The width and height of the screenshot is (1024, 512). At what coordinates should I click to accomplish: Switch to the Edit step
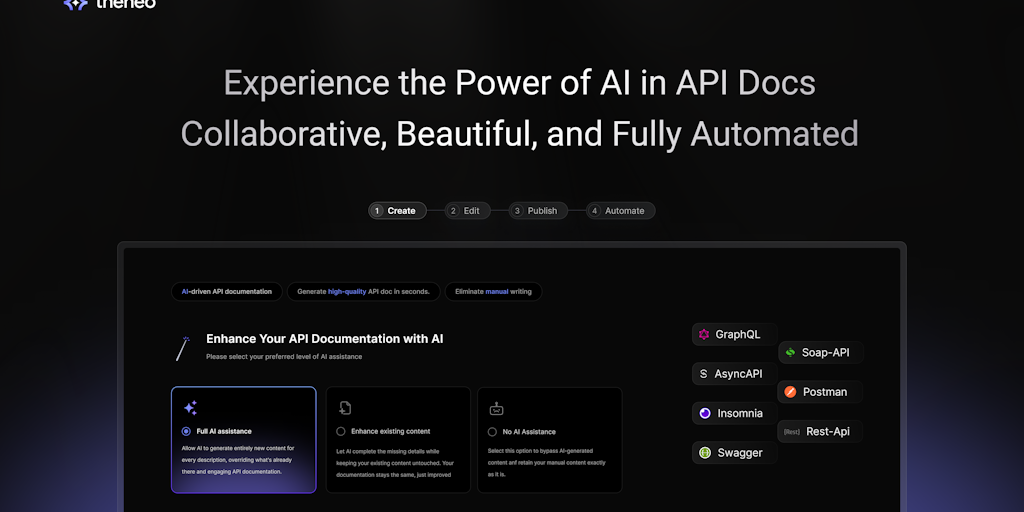click(468, 210)
